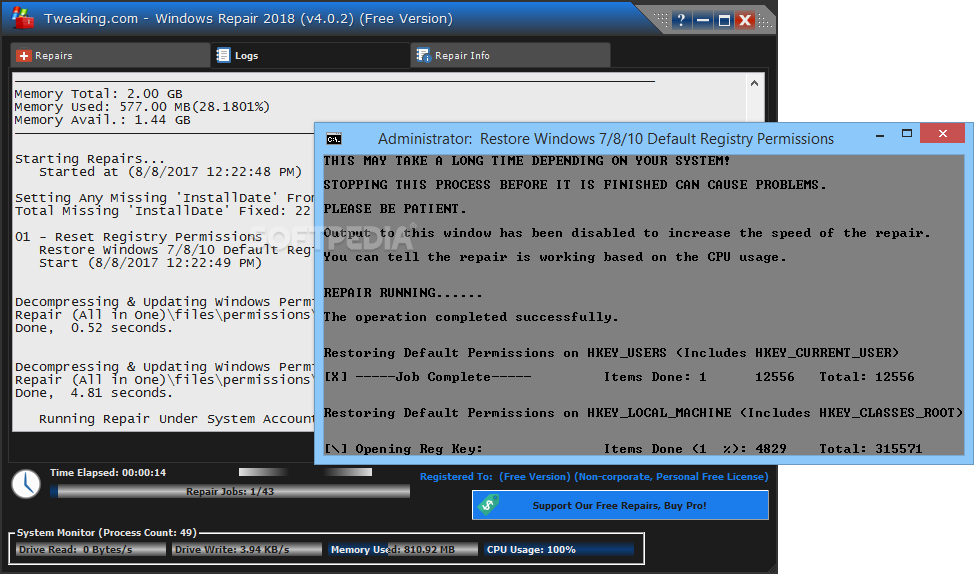Click the command prompt icon in console title
This screenshot has width=974, height=574.
pyautogui.click(x=334, y=139)
